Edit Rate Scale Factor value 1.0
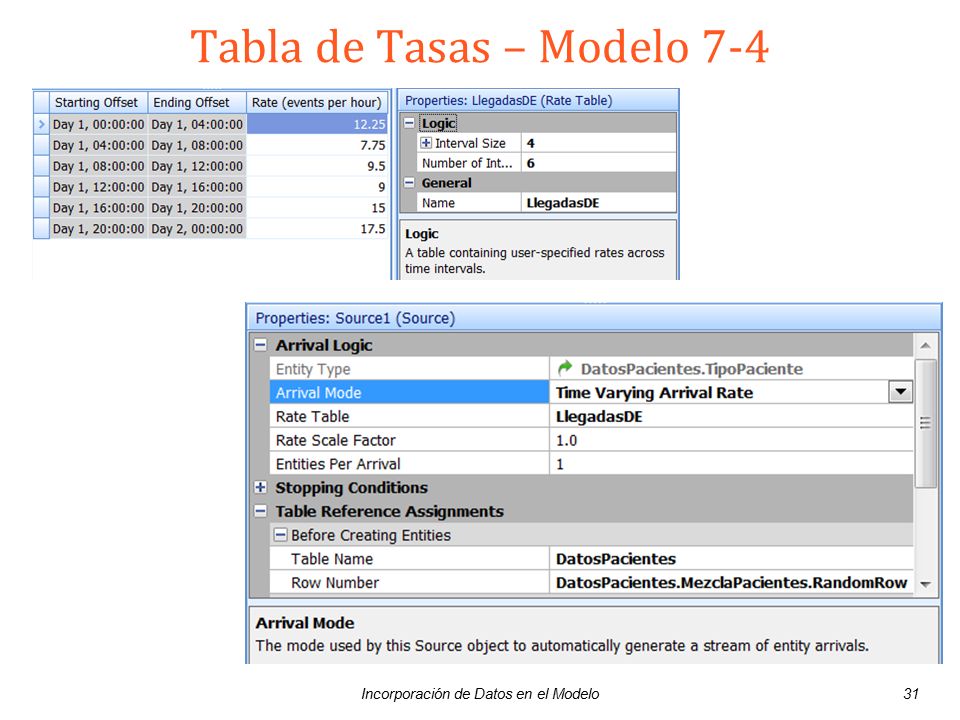Screen dimensions: 960x720 [731, 440]
